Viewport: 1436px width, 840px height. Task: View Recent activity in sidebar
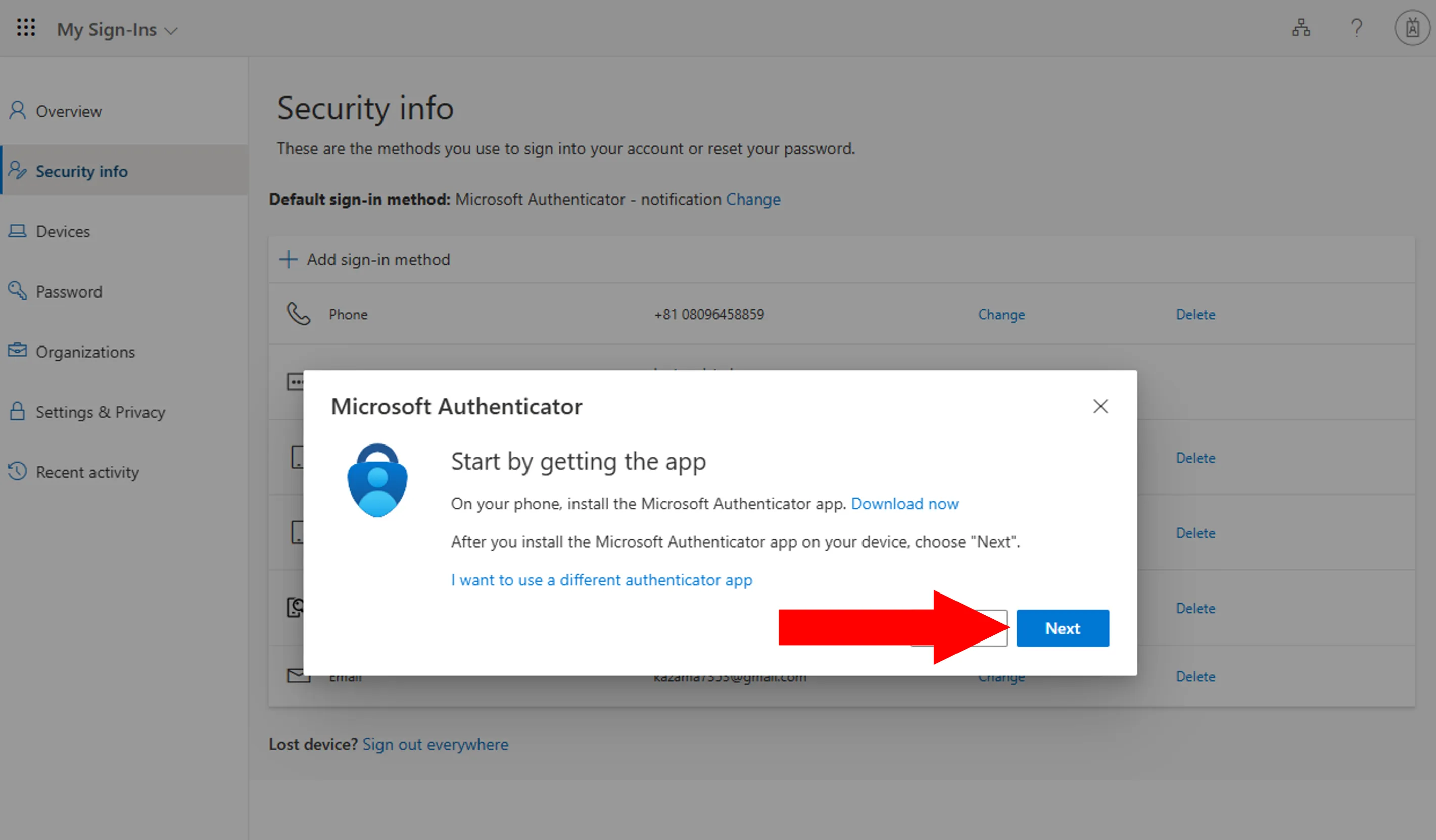(87, 472)
